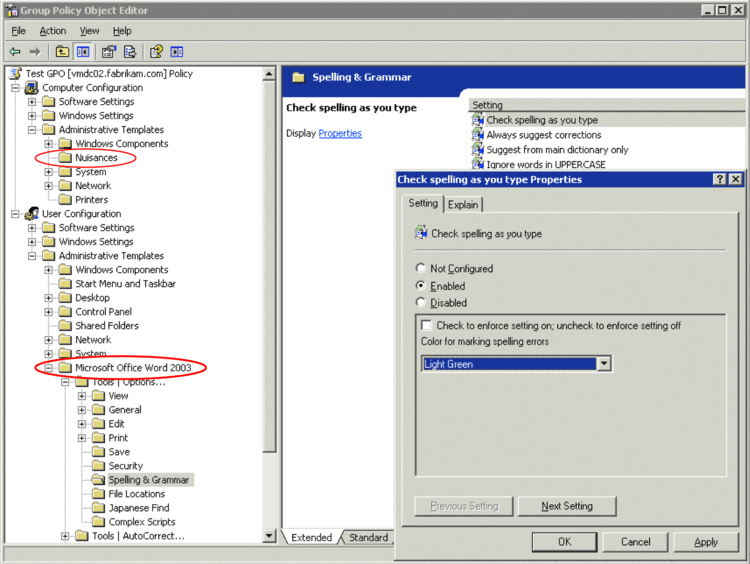Click the Setting column header
This screenshot has width=750, height=564.
(x=607, y=105)
